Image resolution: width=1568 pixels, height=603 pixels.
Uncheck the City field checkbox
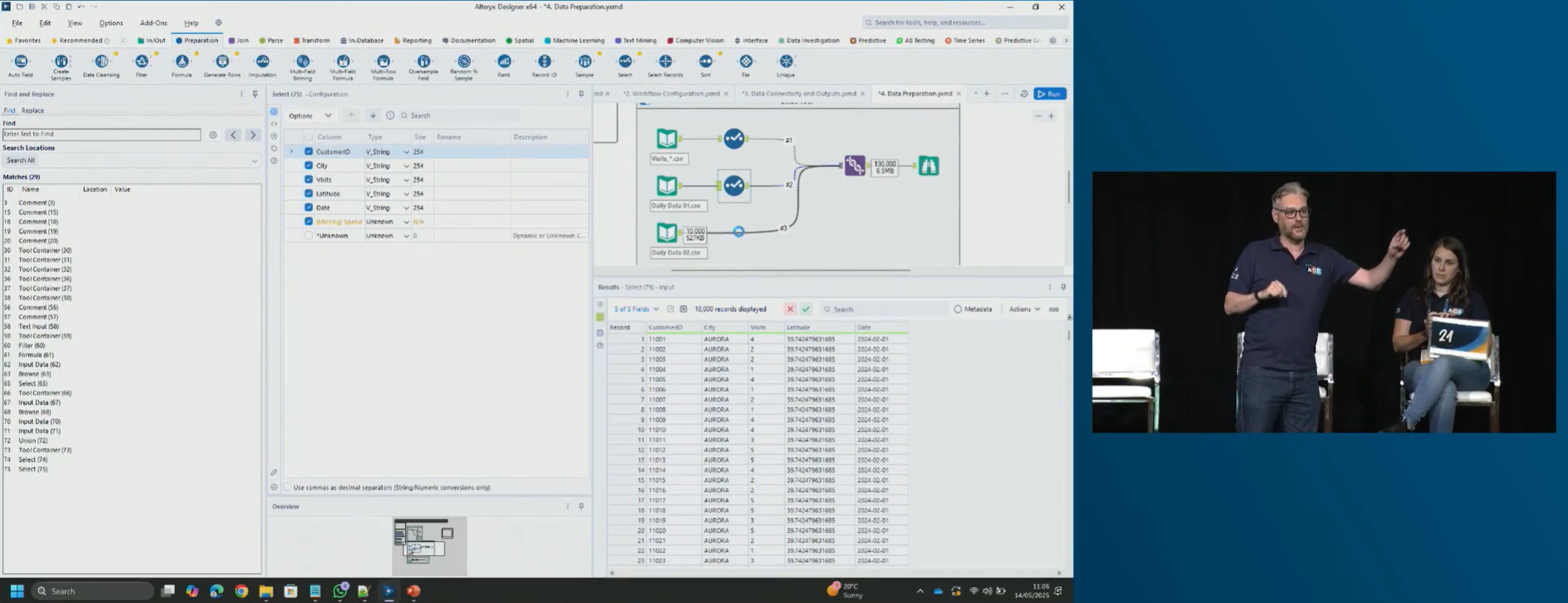click(308, 165)
